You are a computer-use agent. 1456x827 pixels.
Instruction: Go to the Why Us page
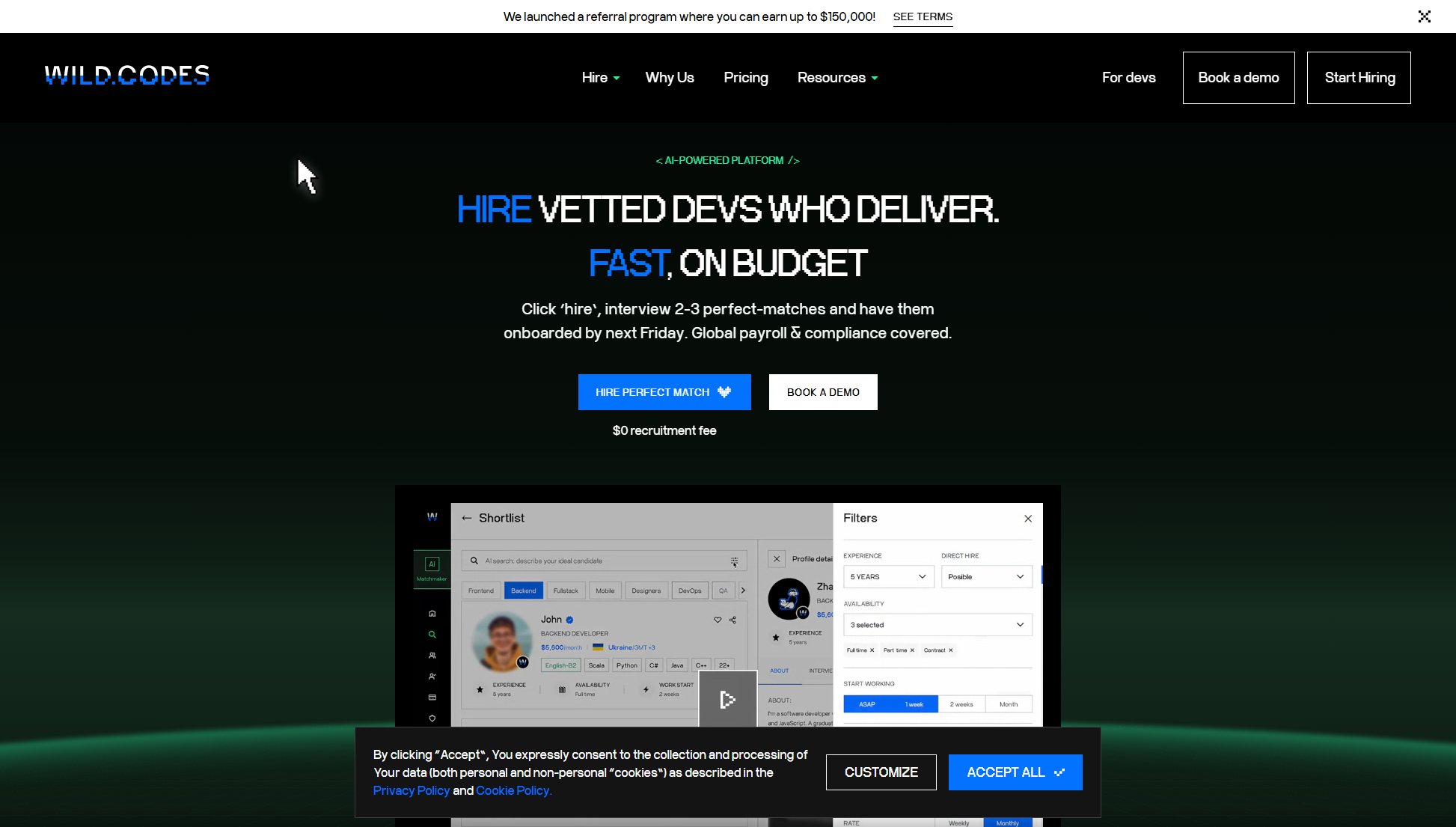(x=669, y=78)
